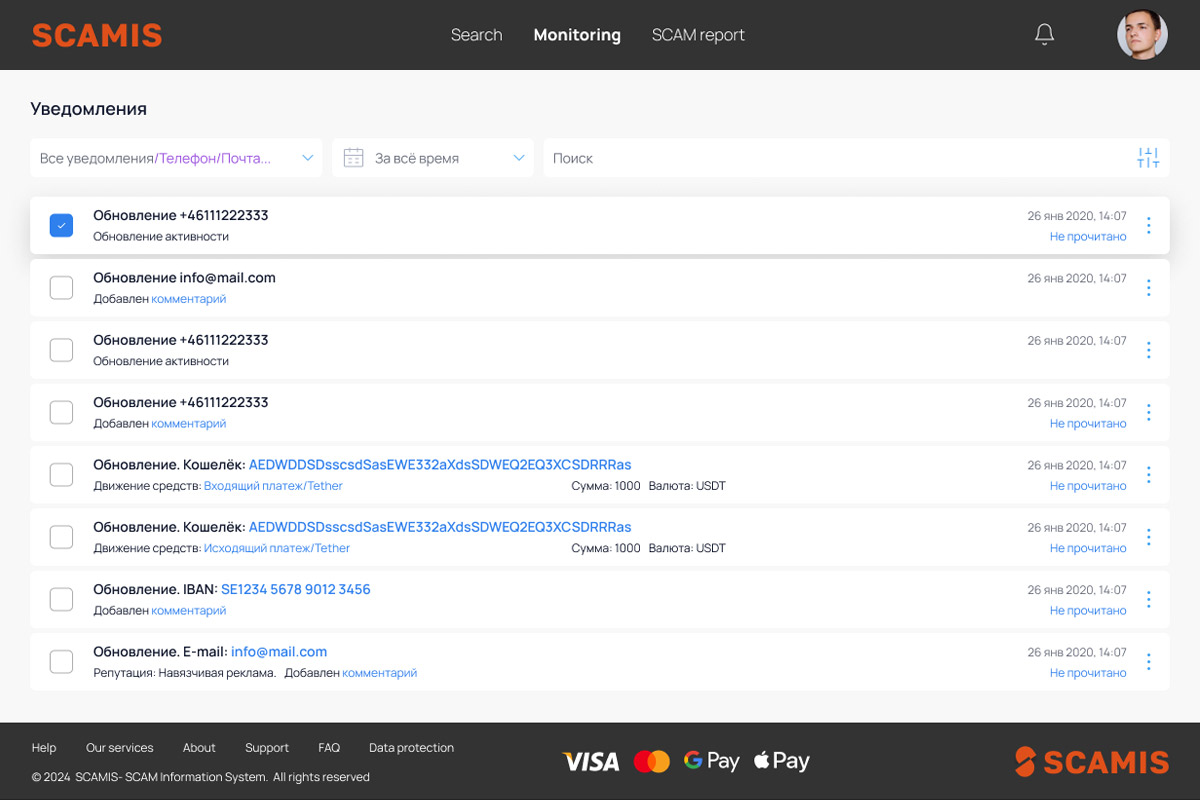Open Data protection footer link
Screen dimensions: 1200x800
[x=411, y=748]
